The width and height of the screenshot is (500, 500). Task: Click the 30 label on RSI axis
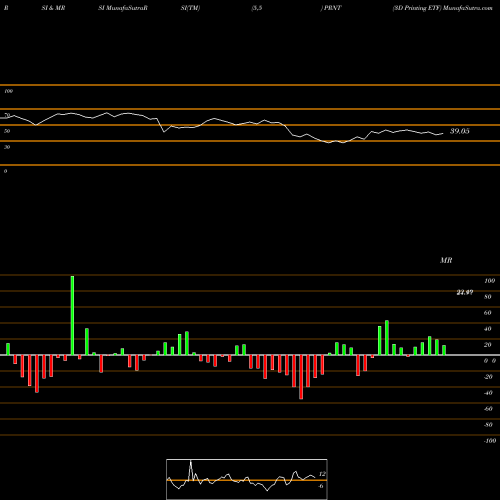pos(7,147)
